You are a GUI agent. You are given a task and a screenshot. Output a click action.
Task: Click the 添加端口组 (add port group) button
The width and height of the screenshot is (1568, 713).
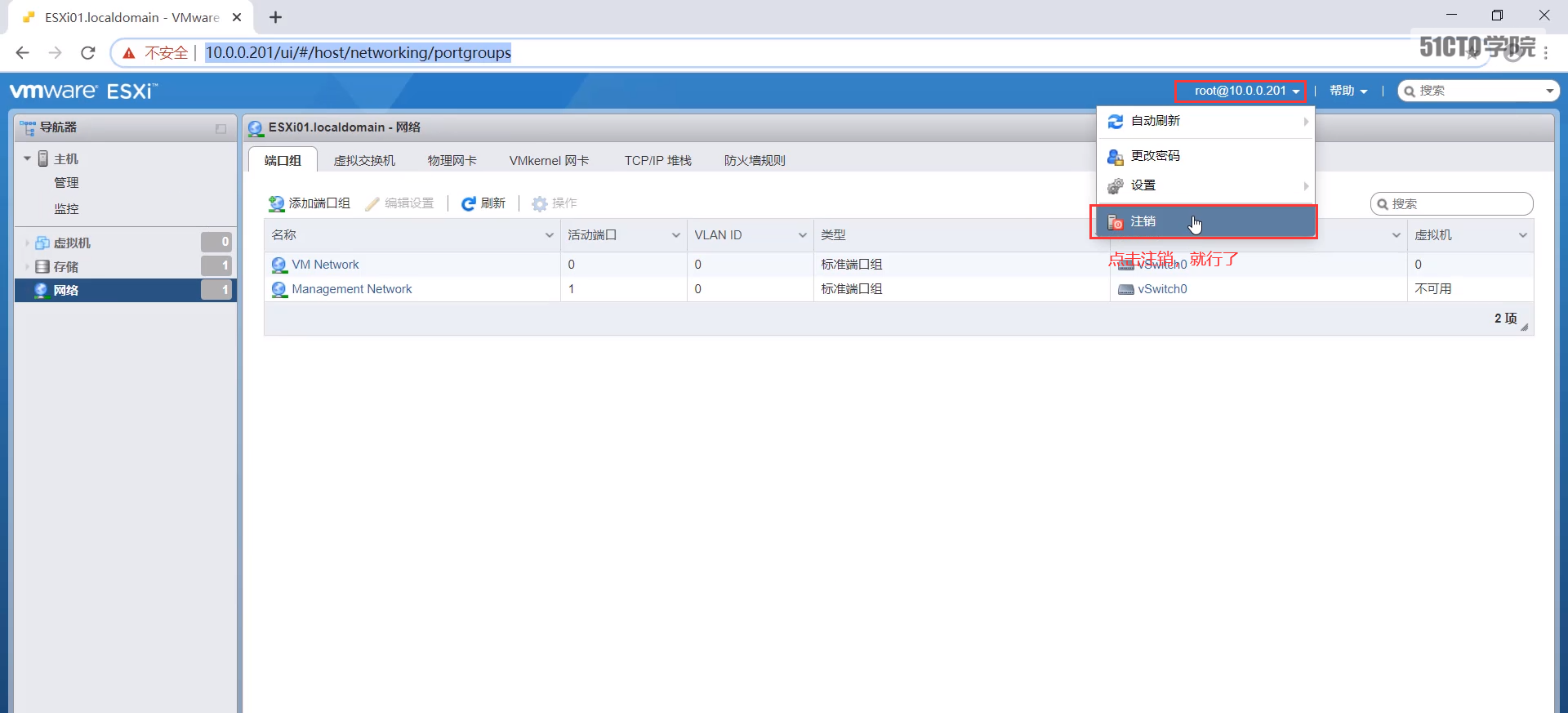pyautogui.click(x=310, y=203)
